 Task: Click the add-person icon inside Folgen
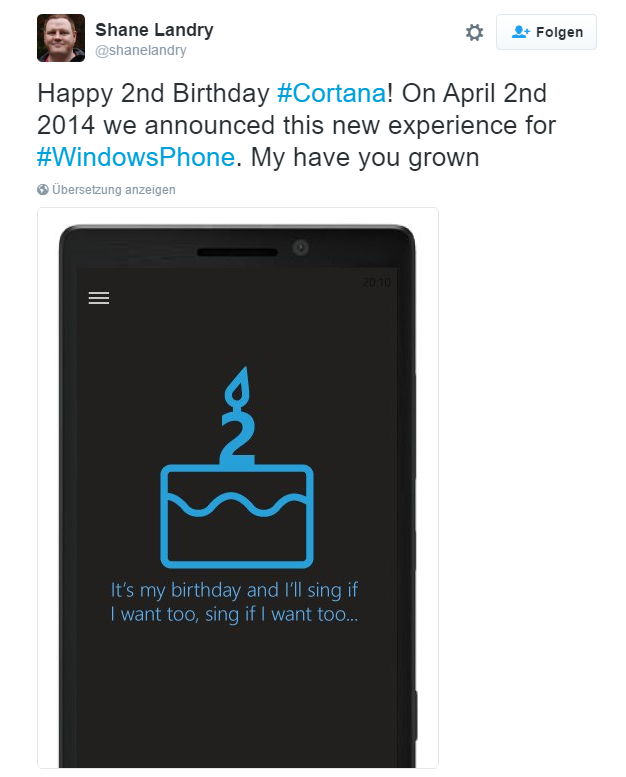520,32
